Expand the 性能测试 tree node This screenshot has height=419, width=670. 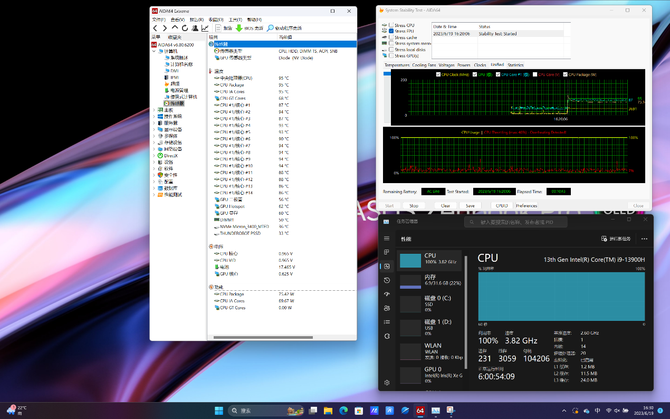tap(154, 195)
